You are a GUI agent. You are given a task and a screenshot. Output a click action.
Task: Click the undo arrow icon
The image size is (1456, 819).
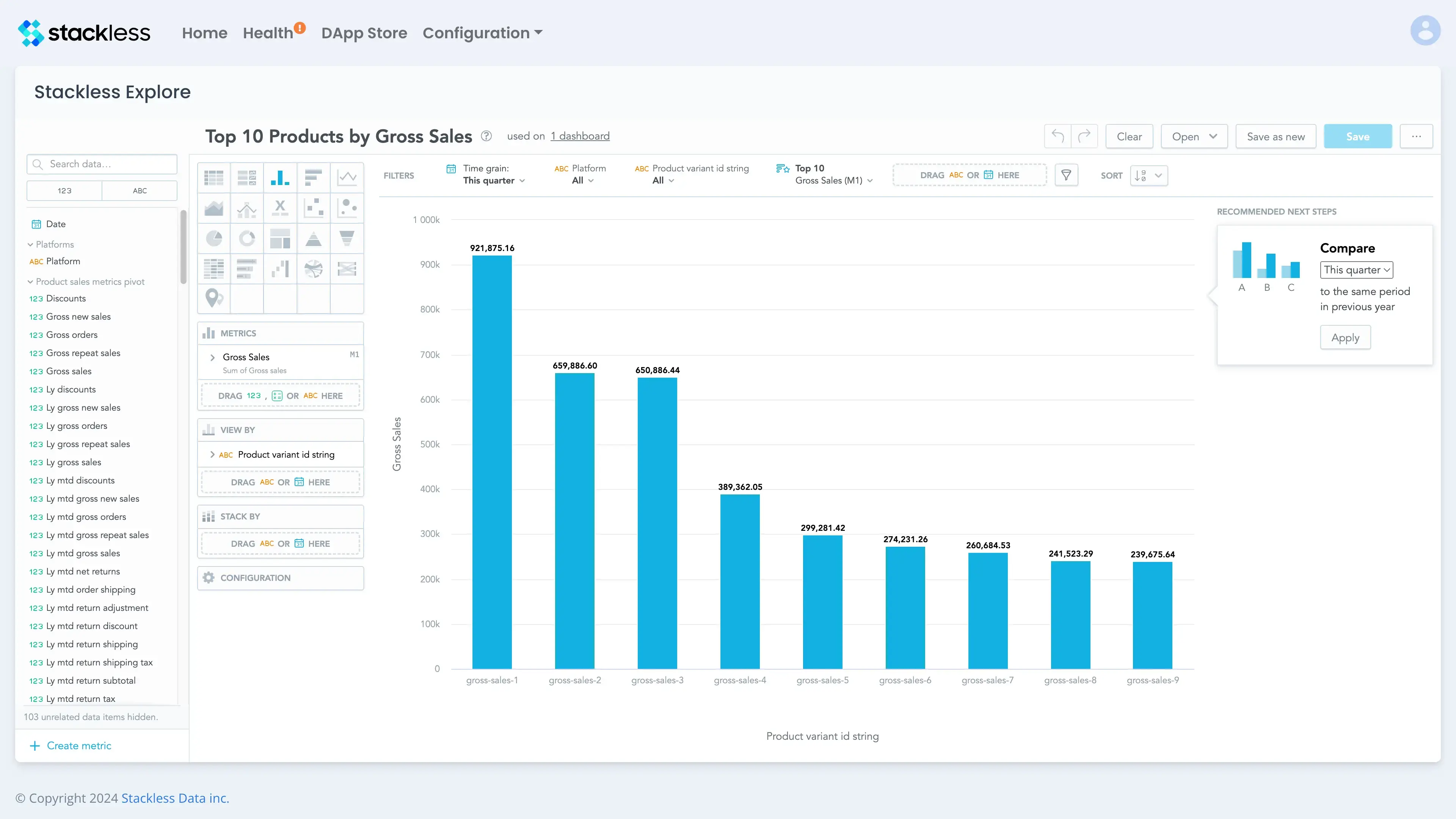point(1058,136)
